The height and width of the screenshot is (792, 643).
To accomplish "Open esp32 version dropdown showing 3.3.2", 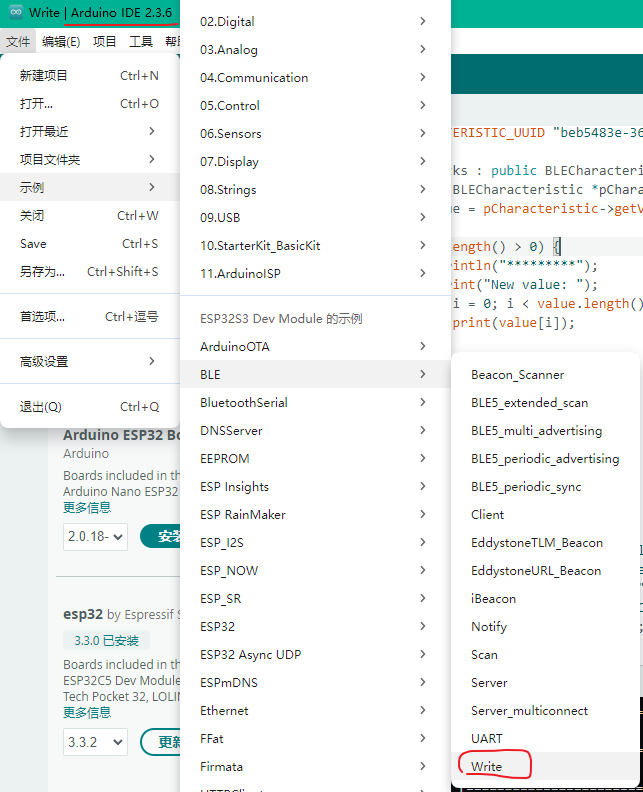I will point(95,742).
